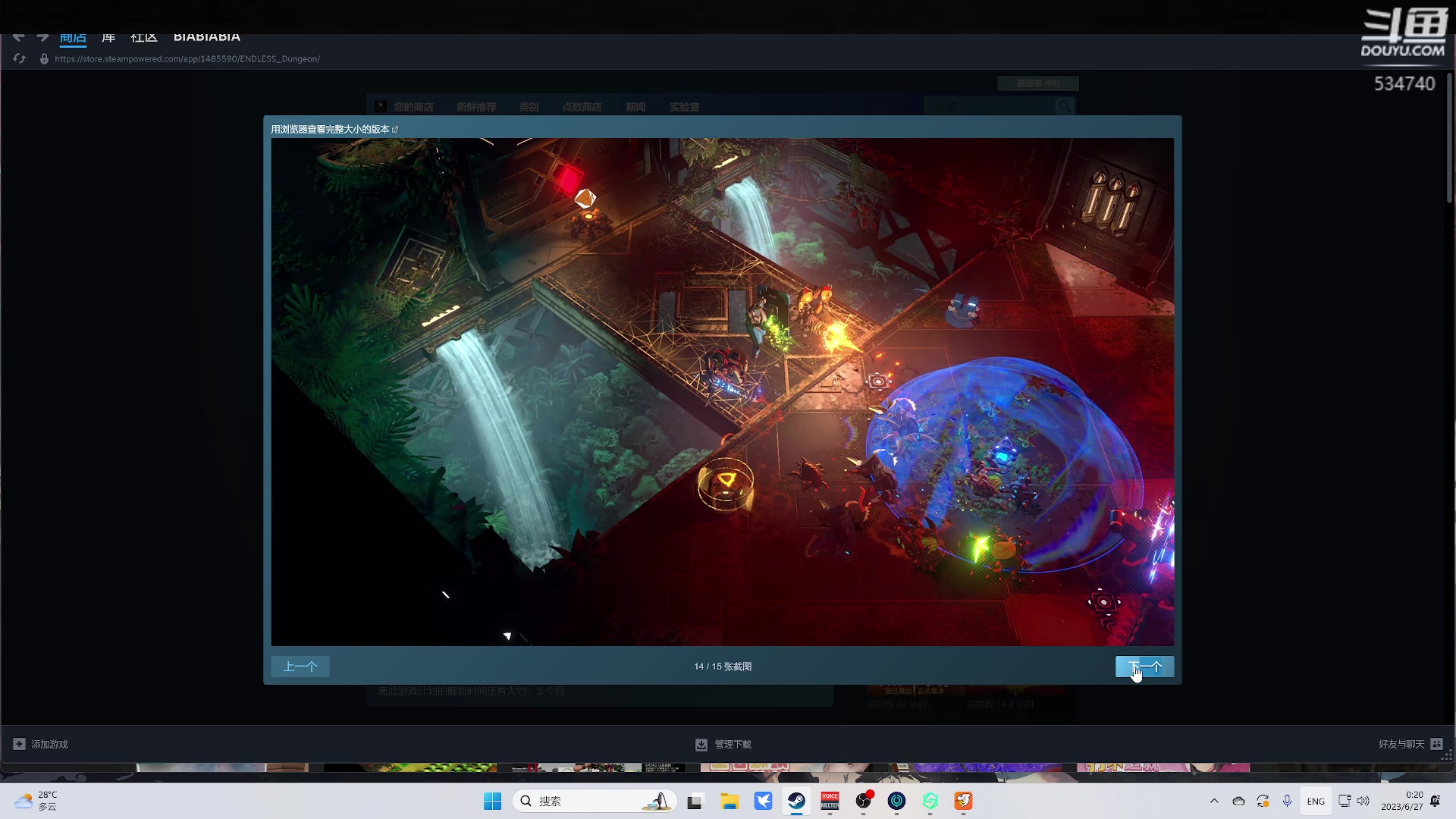Click the friends list icon beside 好友与聊天
The height and width of the screenshot is (819, 1456).
click(1437, 744)
